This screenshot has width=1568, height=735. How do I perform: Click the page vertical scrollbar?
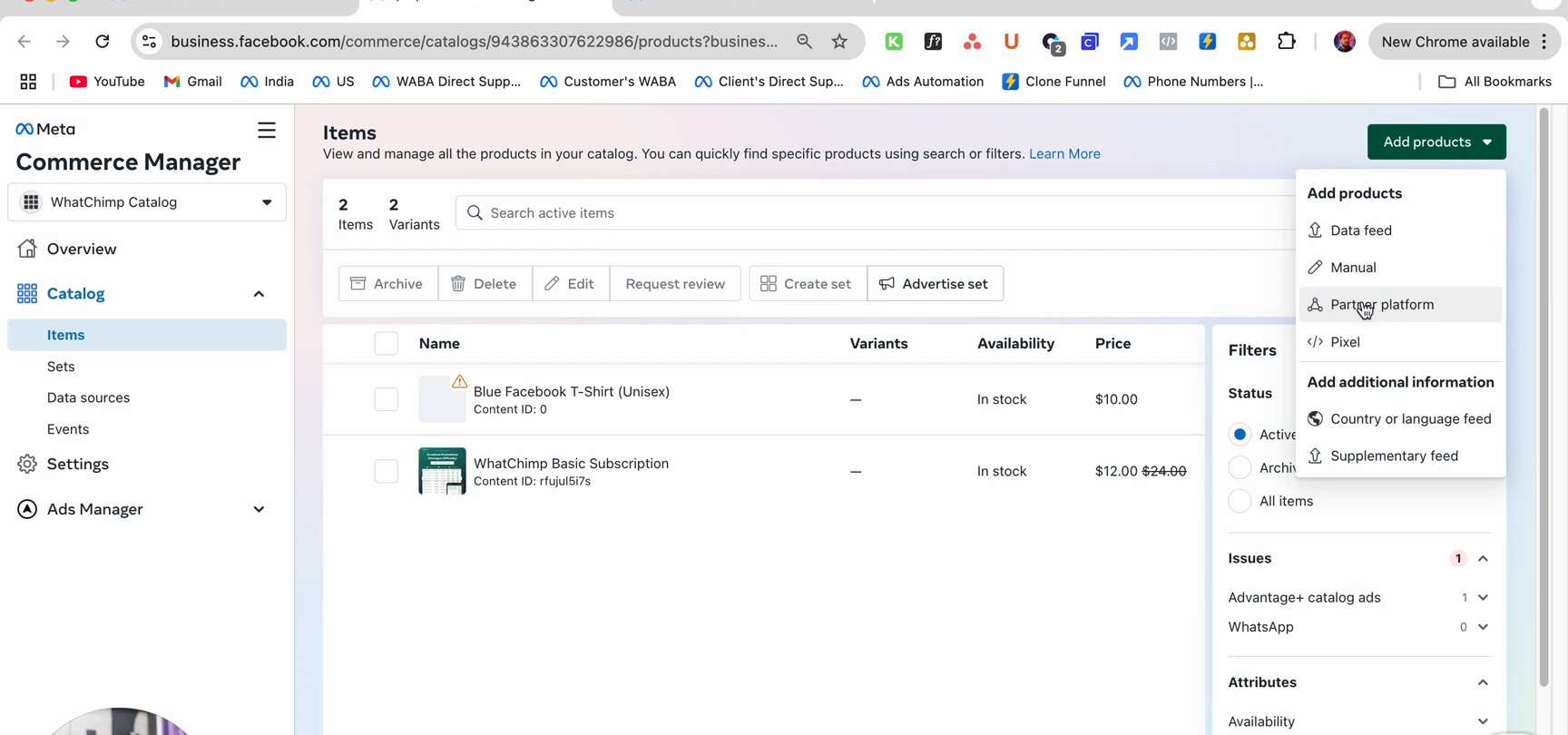click(1543, 397)
